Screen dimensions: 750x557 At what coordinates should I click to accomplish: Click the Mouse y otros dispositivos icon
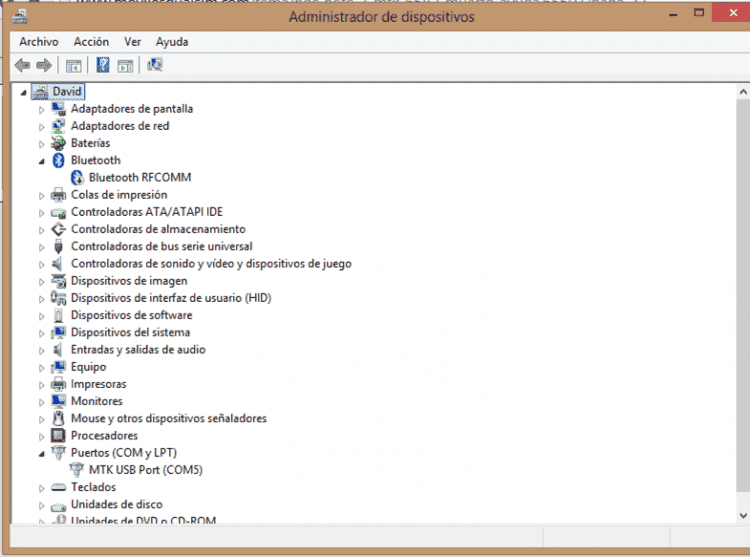[x=58, y=419]
